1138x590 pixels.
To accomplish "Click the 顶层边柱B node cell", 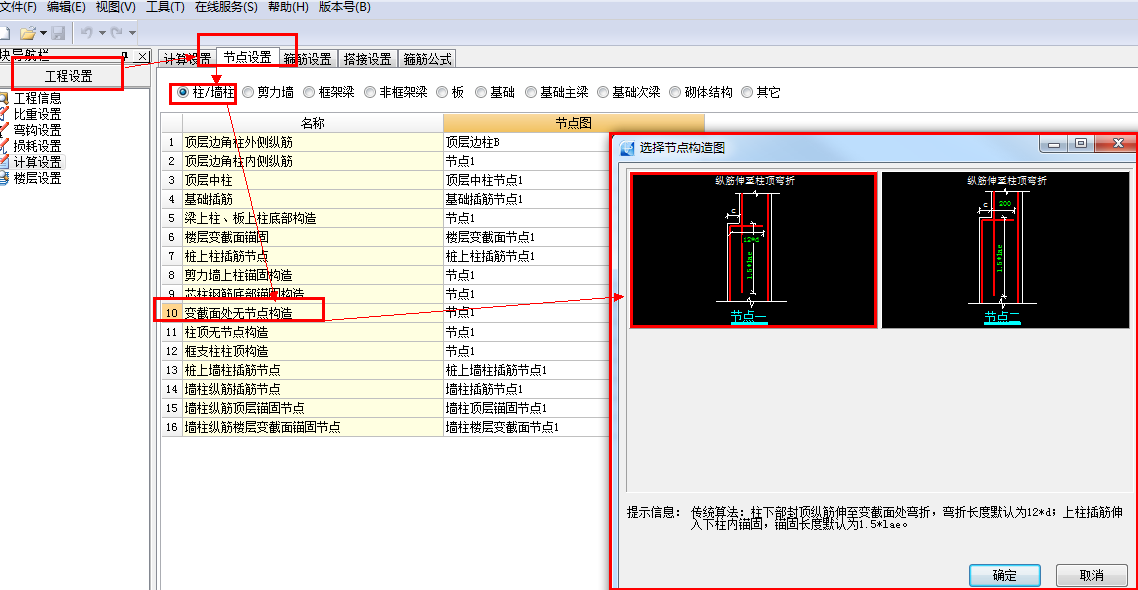I will click(526, 142).
